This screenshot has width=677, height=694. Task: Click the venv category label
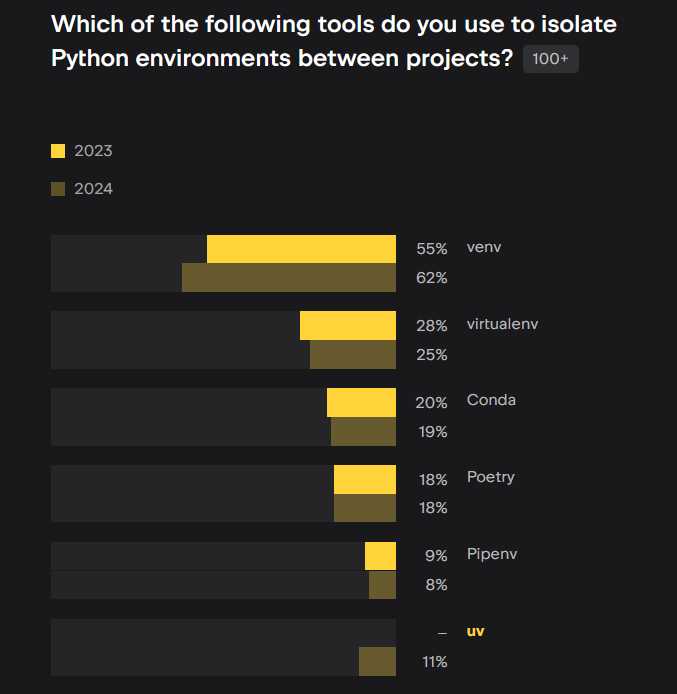coord(484,247)
